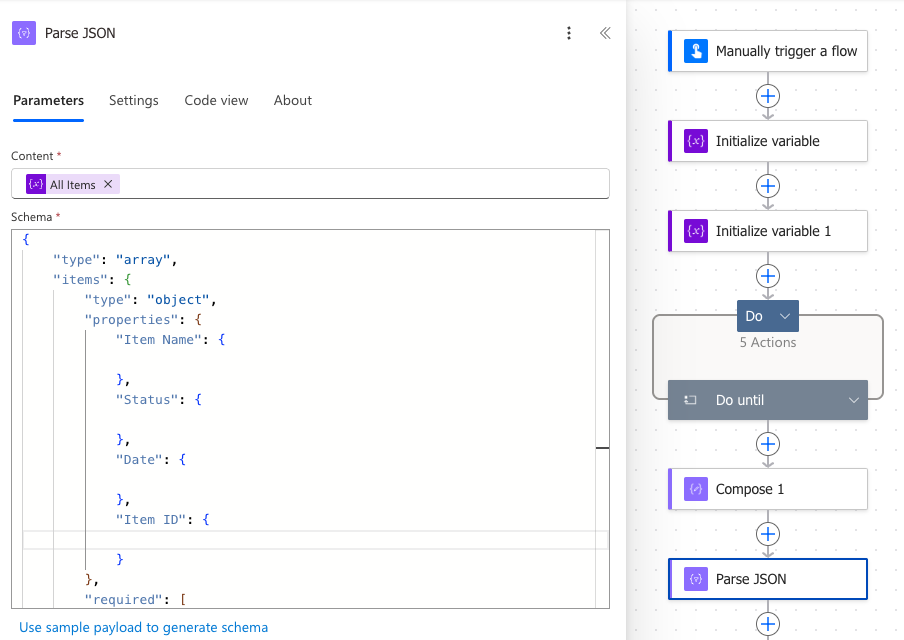
Task: Select the Initialize variable 1 action card
Action: pos(768,231)
